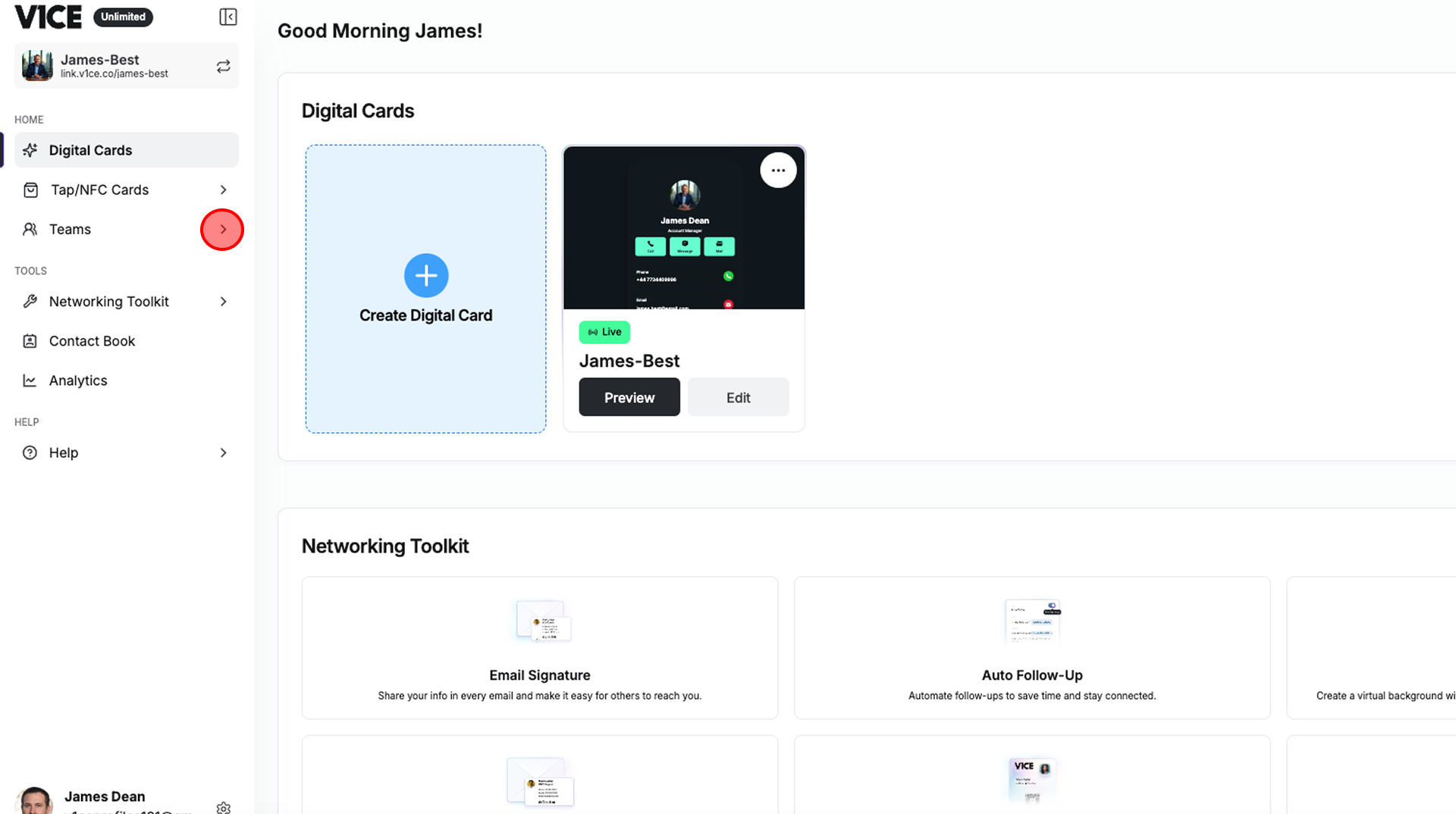Click Good Morning James greeting
The width and height of the screenshot is (1456, 814).
(x=380, y=31)
